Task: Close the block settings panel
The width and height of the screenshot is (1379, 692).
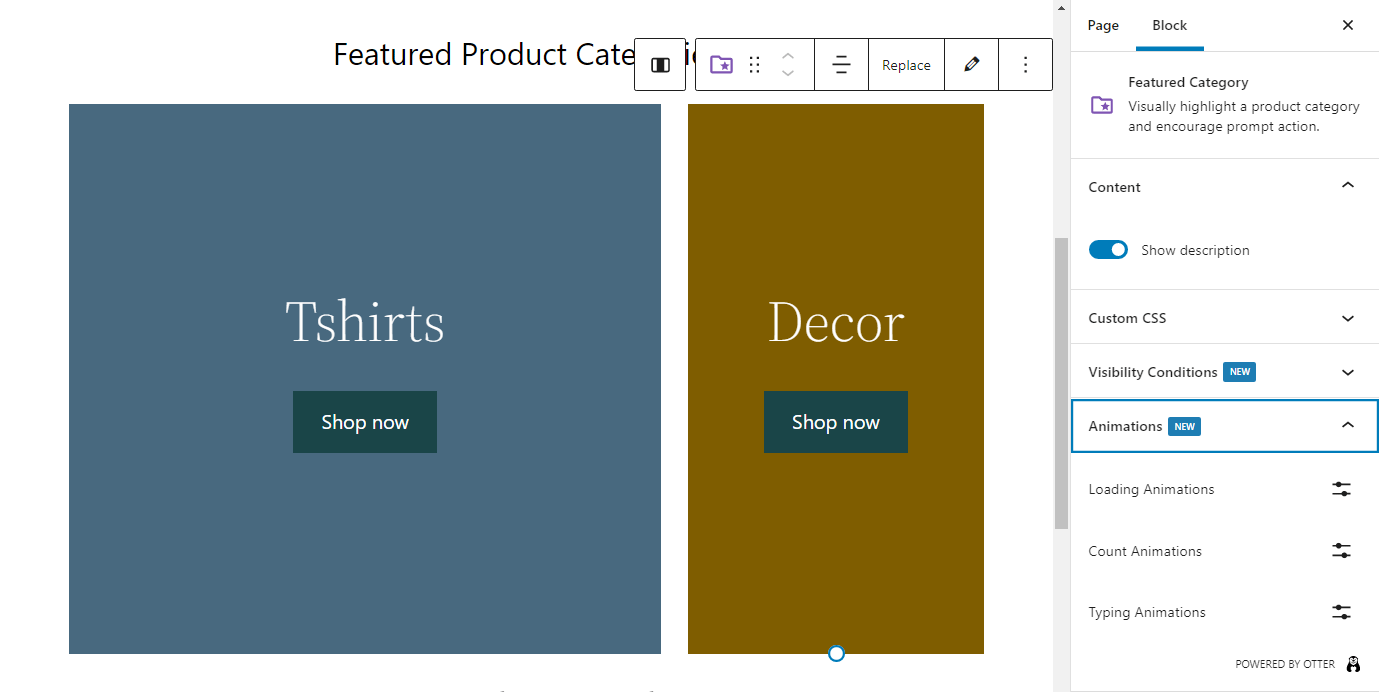Action: (x=1347, y=25)
